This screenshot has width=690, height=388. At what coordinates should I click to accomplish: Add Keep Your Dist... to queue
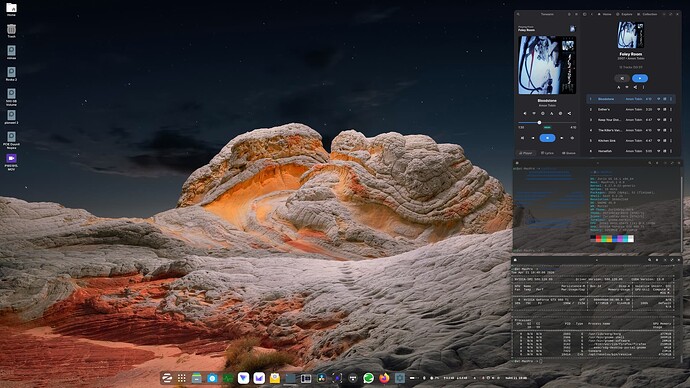point(664,120)
